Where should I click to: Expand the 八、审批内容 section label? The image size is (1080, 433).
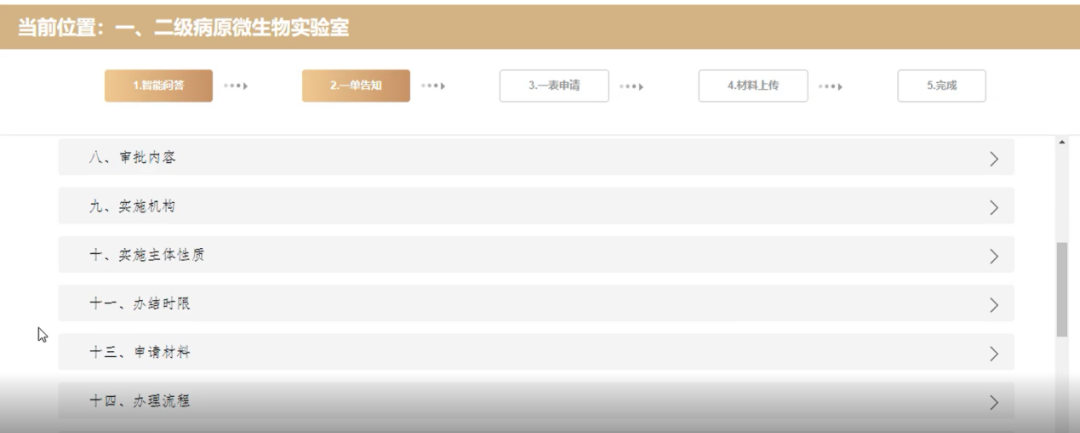132,158
